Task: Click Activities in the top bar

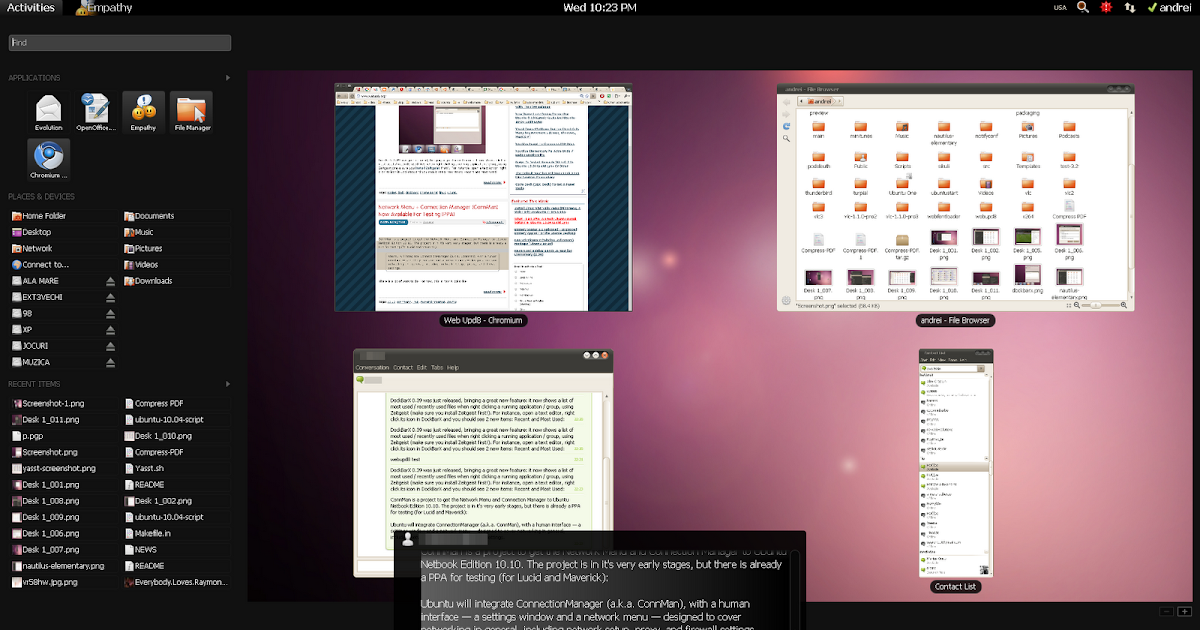Action: 30,7
